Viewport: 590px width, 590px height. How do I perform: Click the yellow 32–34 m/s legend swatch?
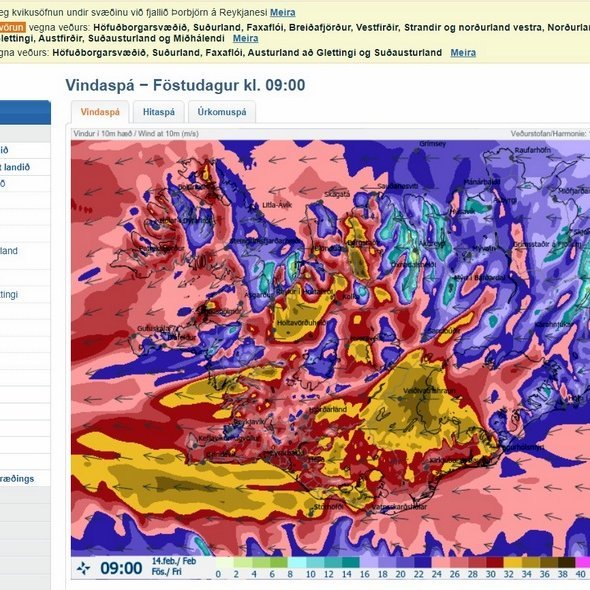pyautogui.click(x=513, y=563)
